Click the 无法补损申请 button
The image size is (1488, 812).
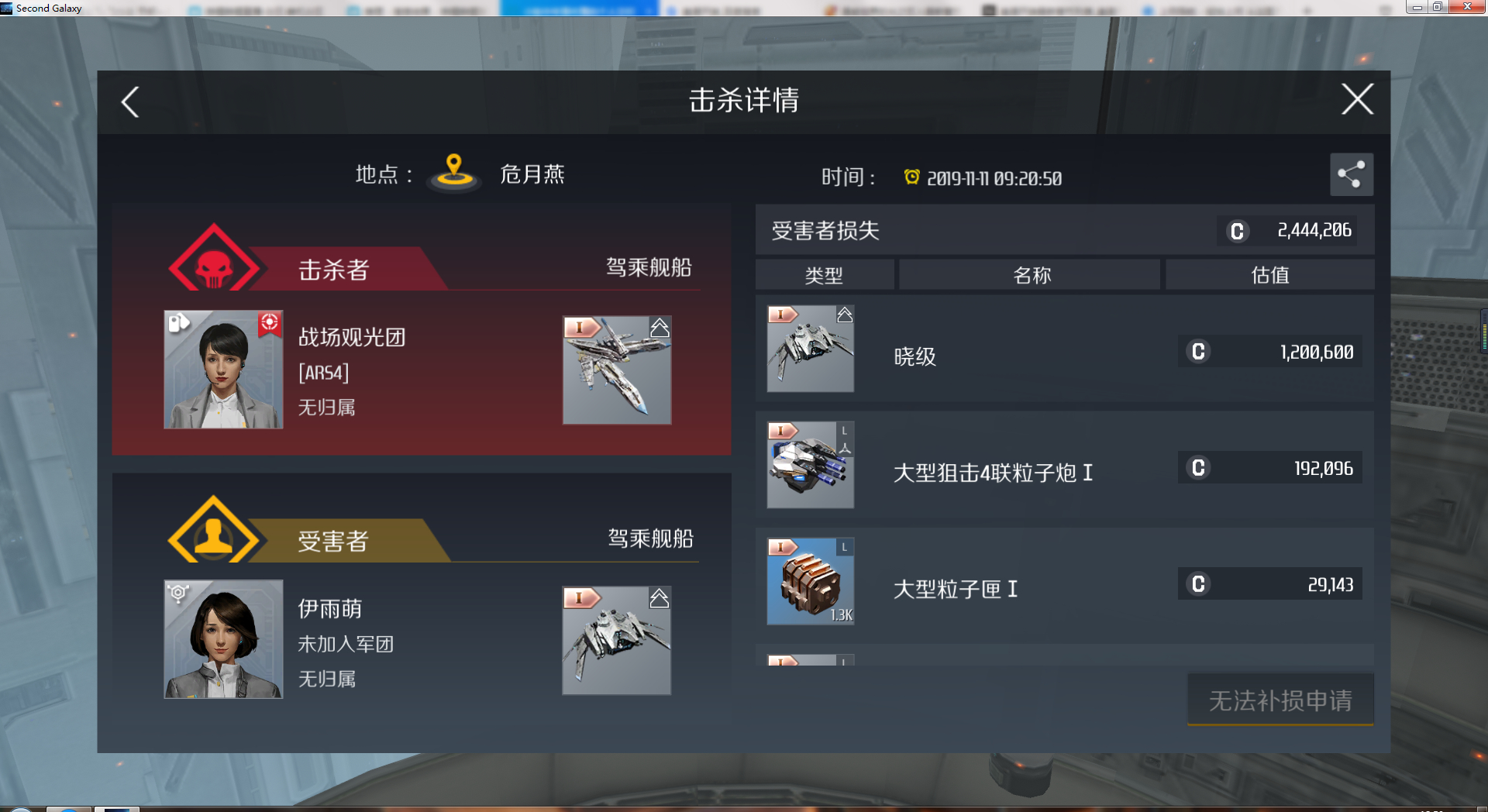1280,700
